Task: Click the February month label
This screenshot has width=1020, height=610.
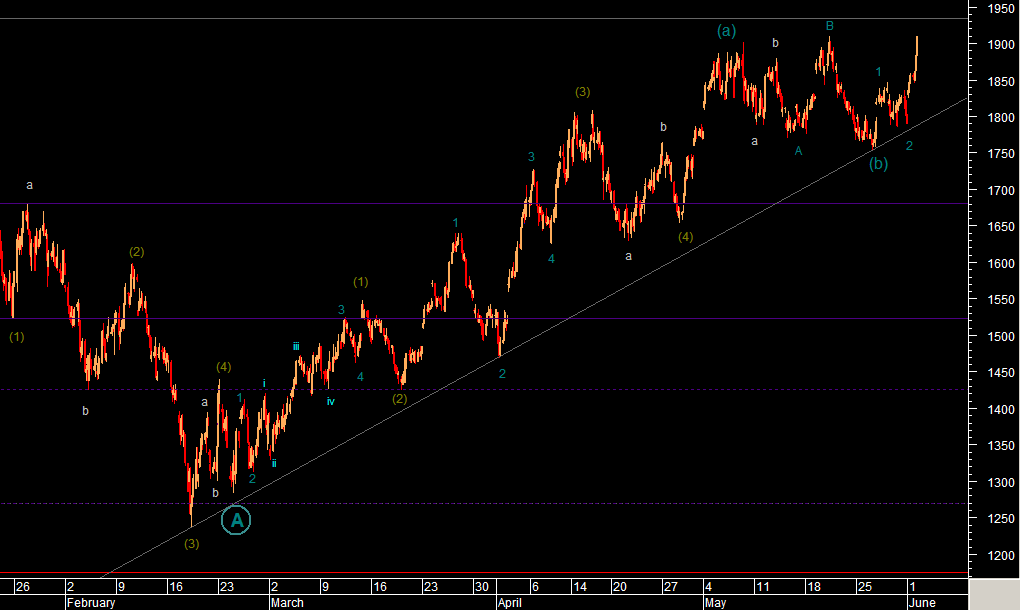Action: (x=91, y=603)
